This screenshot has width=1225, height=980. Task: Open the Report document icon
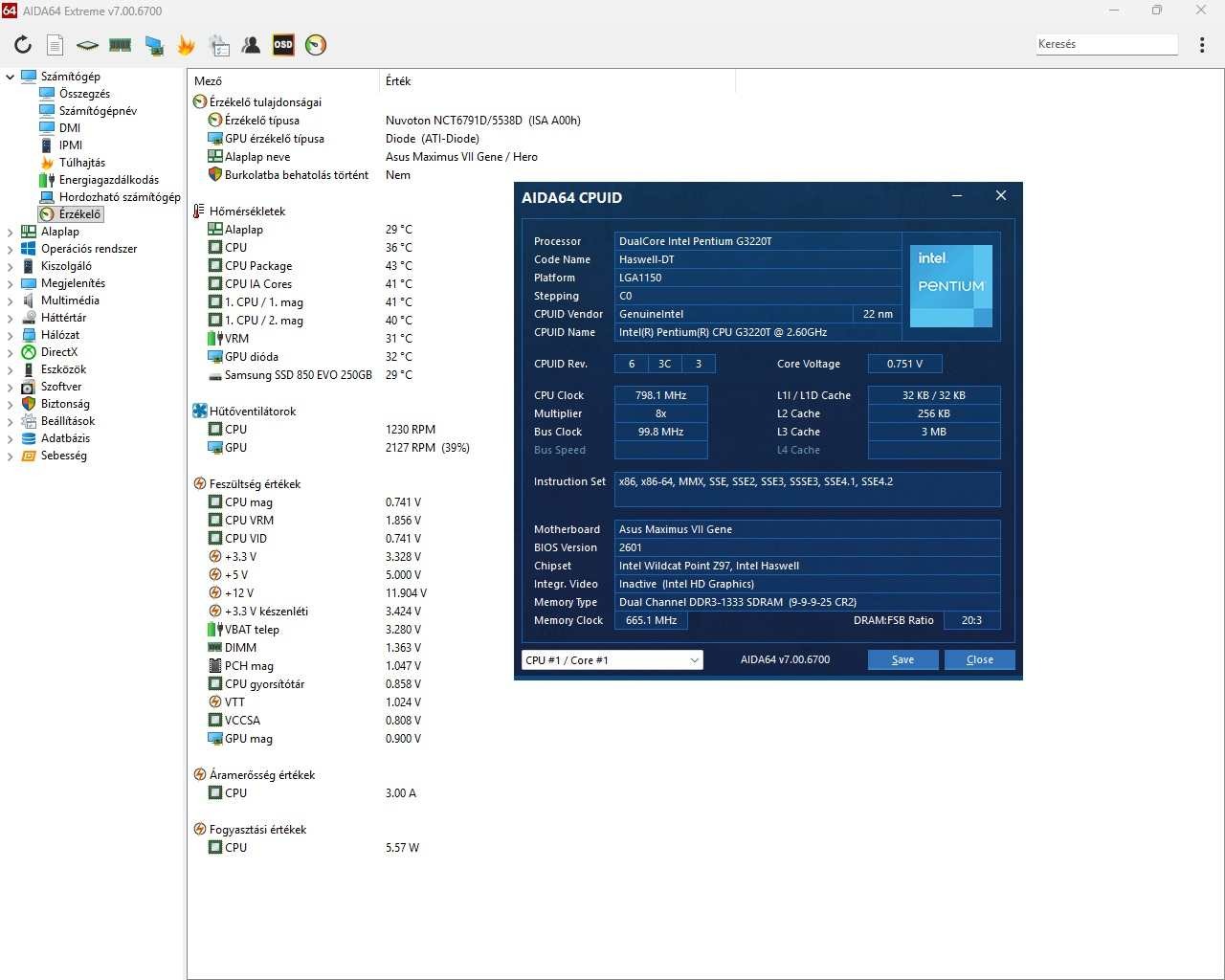(56, 45)
